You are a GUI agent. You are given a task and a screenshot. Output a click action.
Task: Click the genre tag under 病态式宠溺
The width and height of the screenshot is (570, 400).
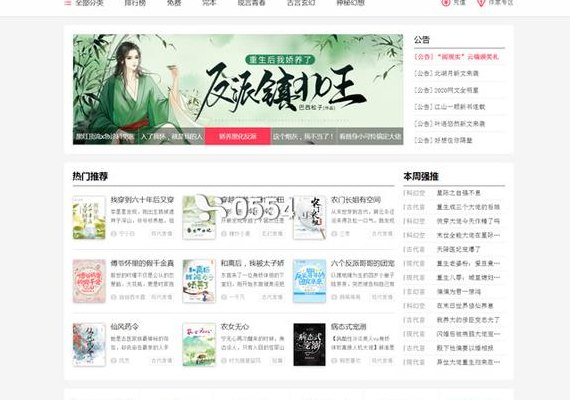[382, 361]
